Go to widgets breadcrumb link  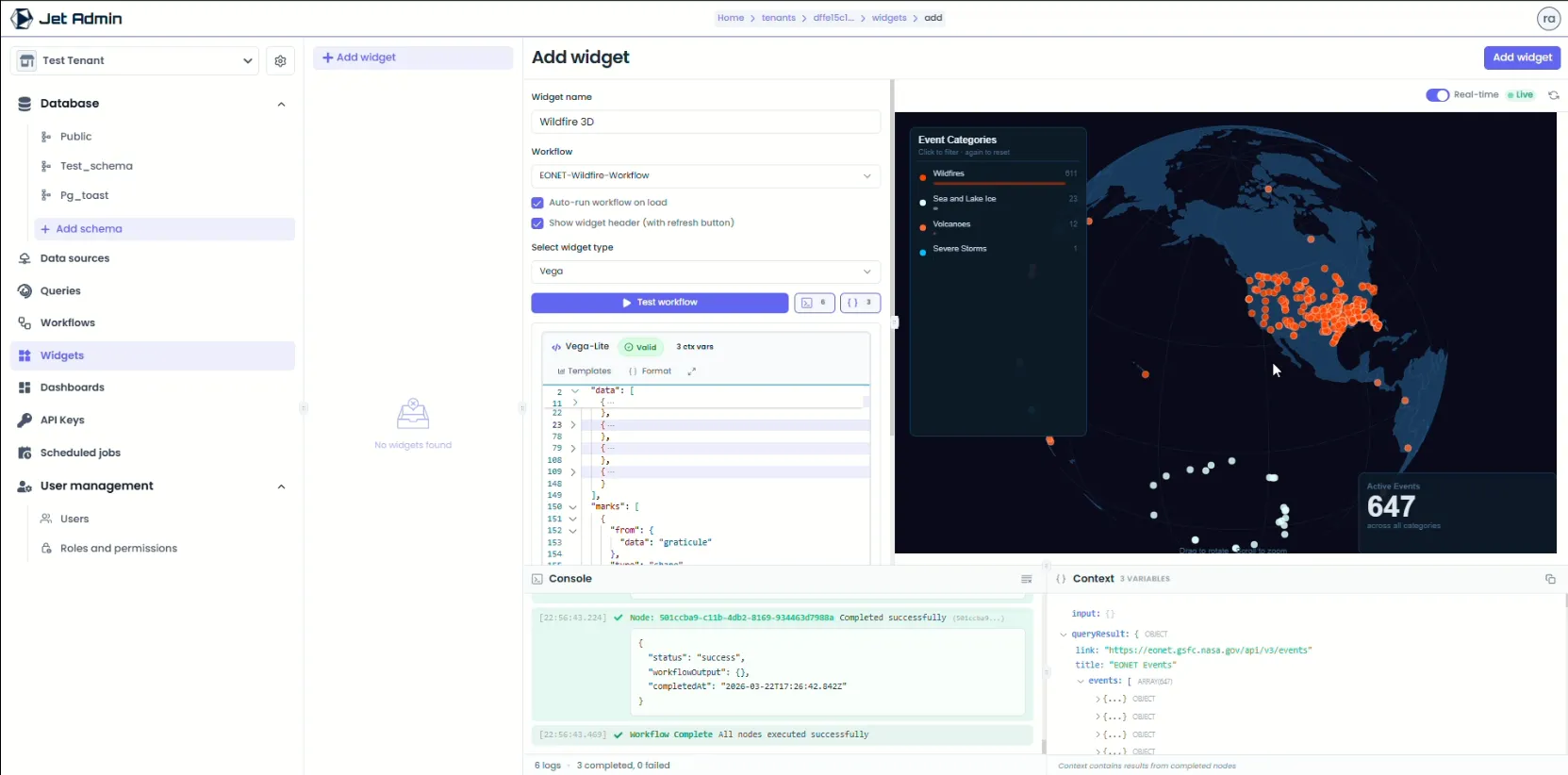tap(889, 18)
